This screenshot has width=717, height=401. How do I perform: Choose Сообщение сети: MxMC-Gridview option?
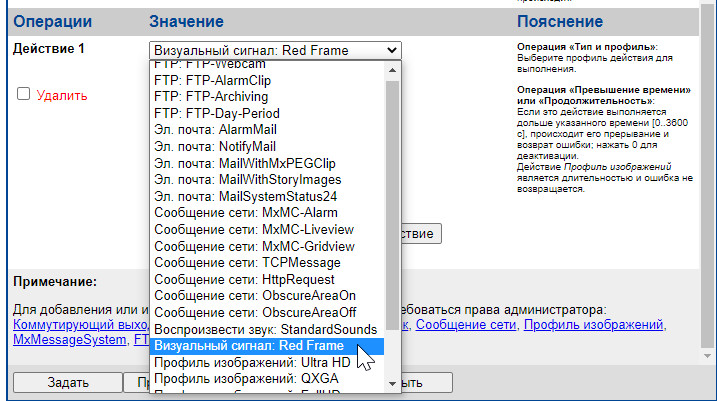tap(267, 246)
